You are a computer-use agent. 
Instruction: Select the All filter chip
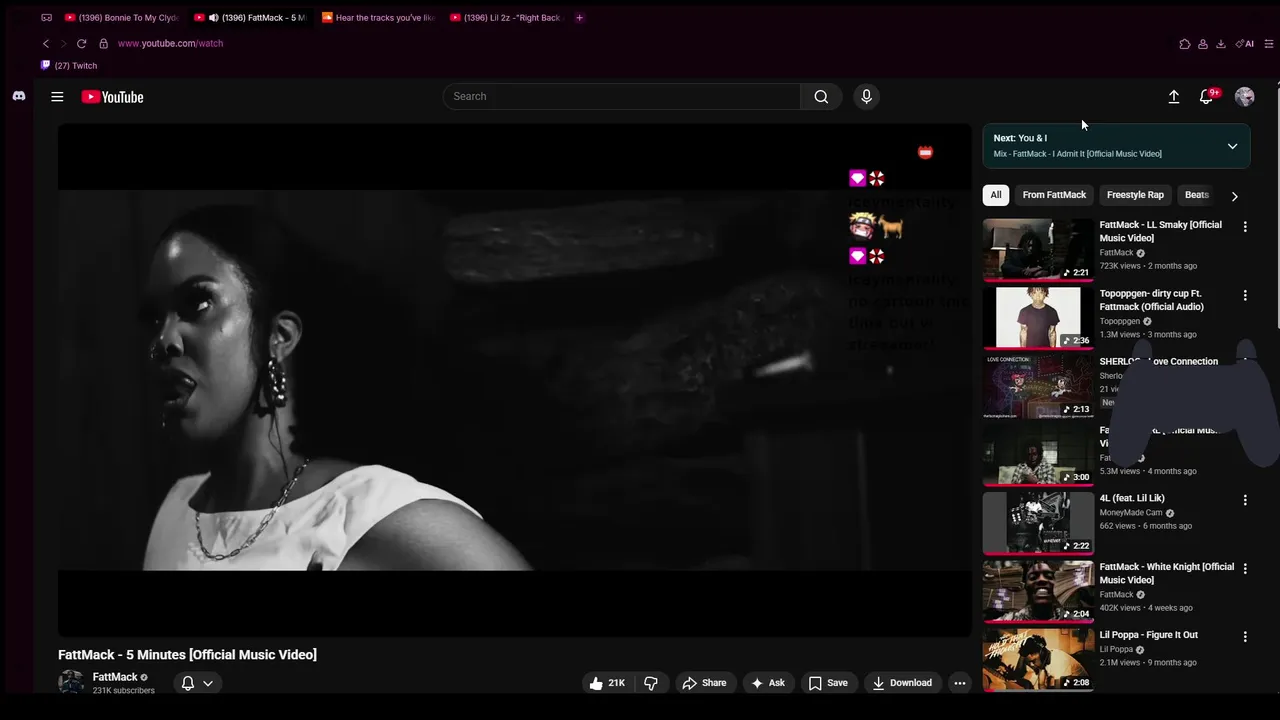996,195
